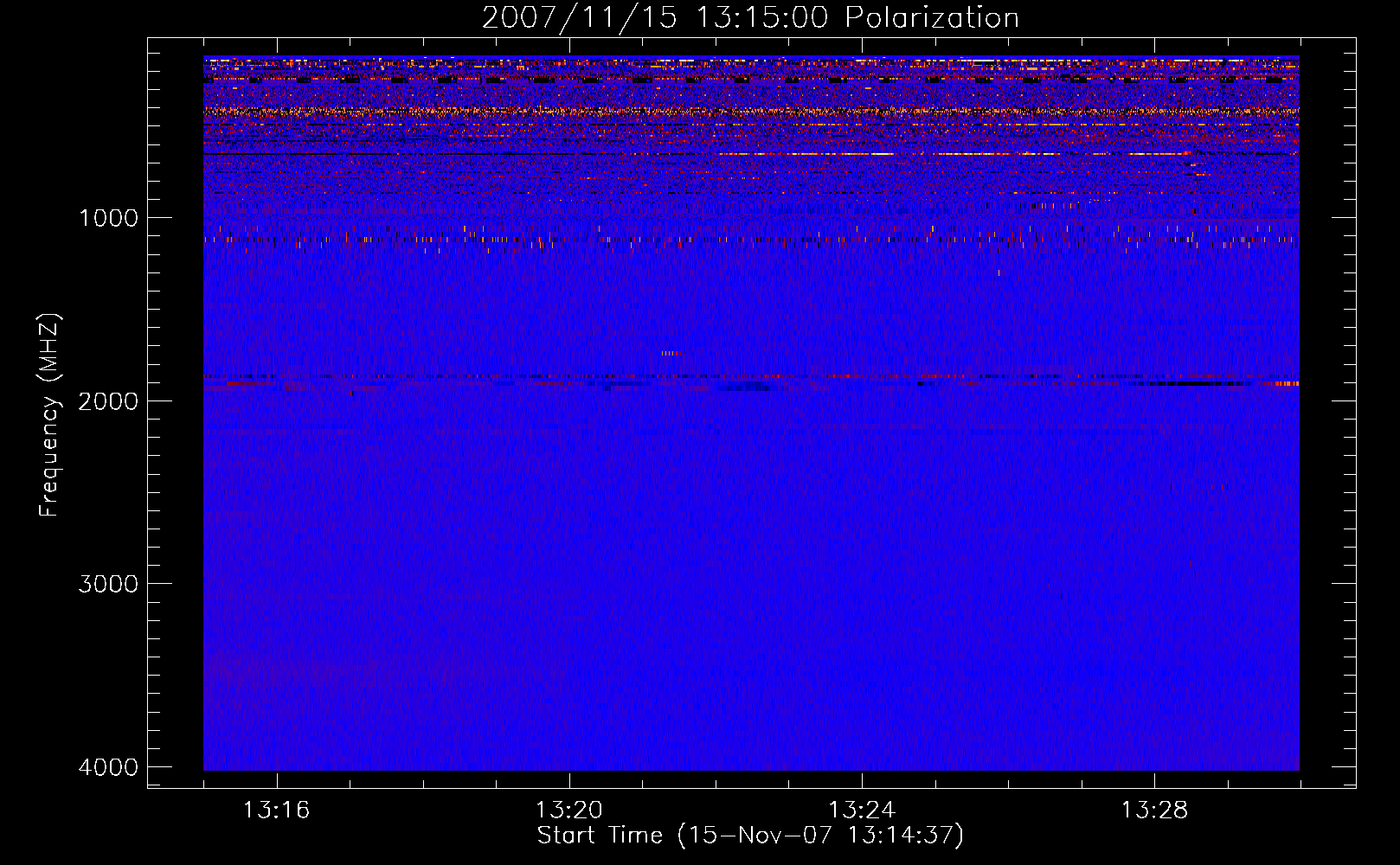Screen dimensions: 1400x865
Task: Click the bright yellow noise band near 400 MHz
Action: pyautogui.click(x=751, y=111)
